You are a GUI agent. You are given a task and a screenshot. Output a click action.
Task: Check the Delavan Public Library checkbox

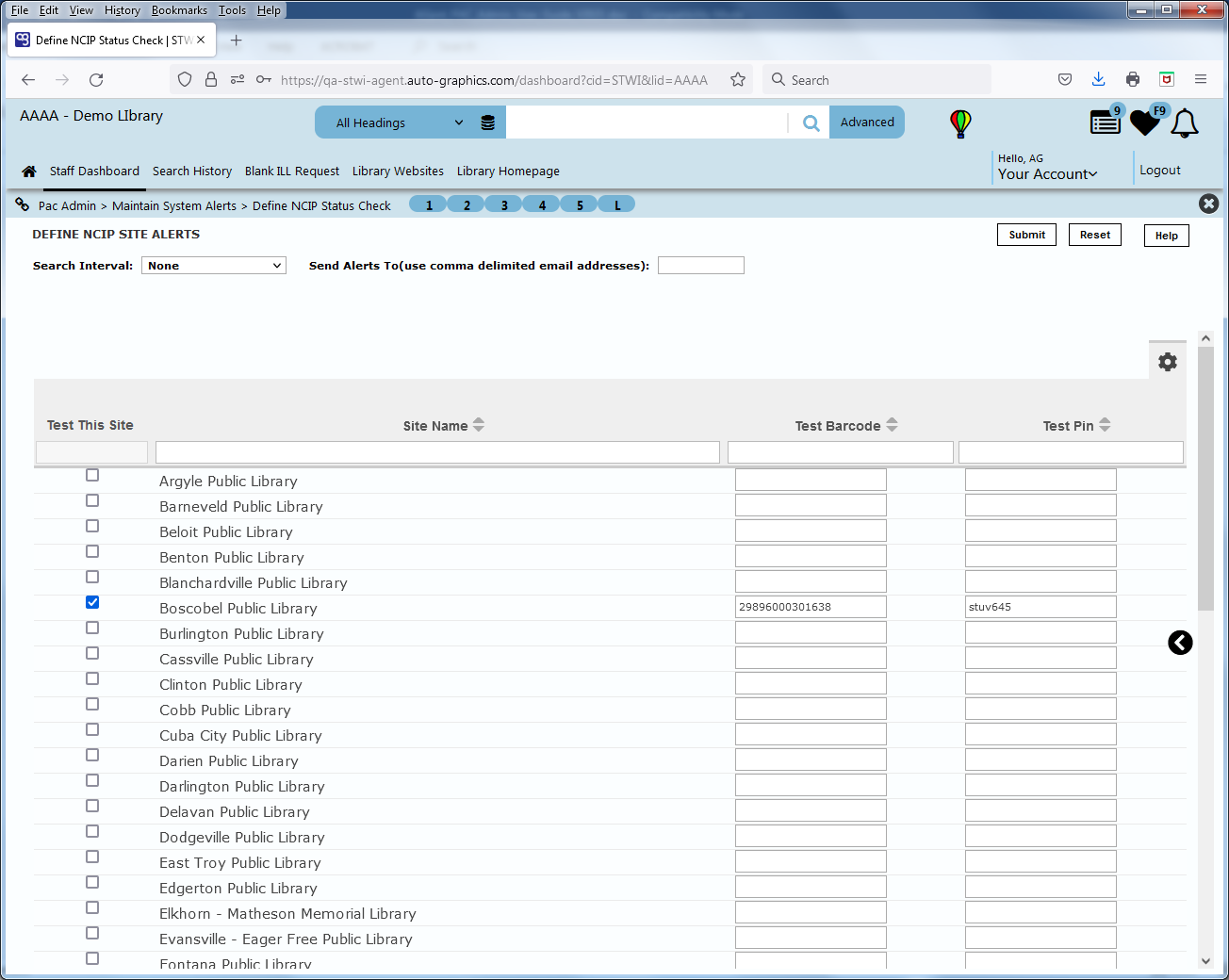pyautogui.click(x=92, y=806)
